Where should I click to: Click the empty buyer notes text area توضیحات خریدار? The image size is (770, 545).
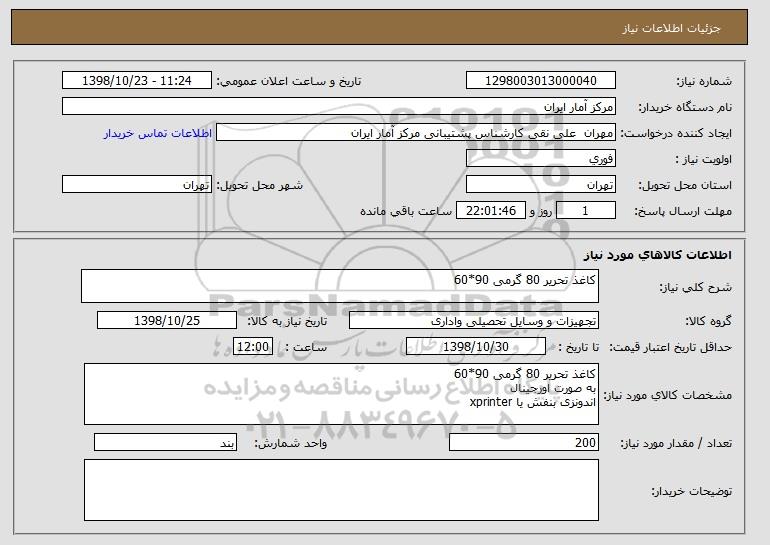pos(341,490)
